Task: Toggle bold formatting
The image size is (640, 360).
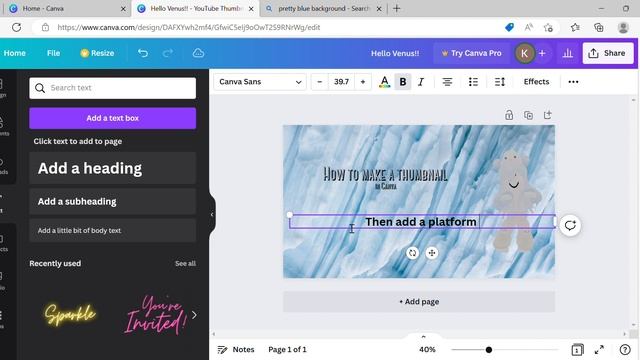Action: (402, 82)
